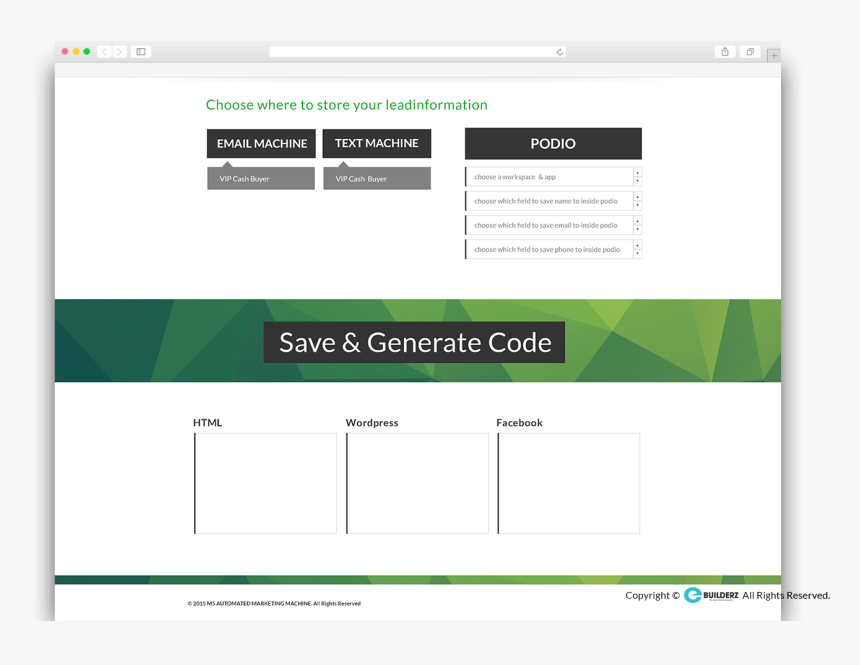This screenshot has width=860, height=665.
Task: Open VIP Cash Buyer under Text Machine
Action: pos(377,178)
